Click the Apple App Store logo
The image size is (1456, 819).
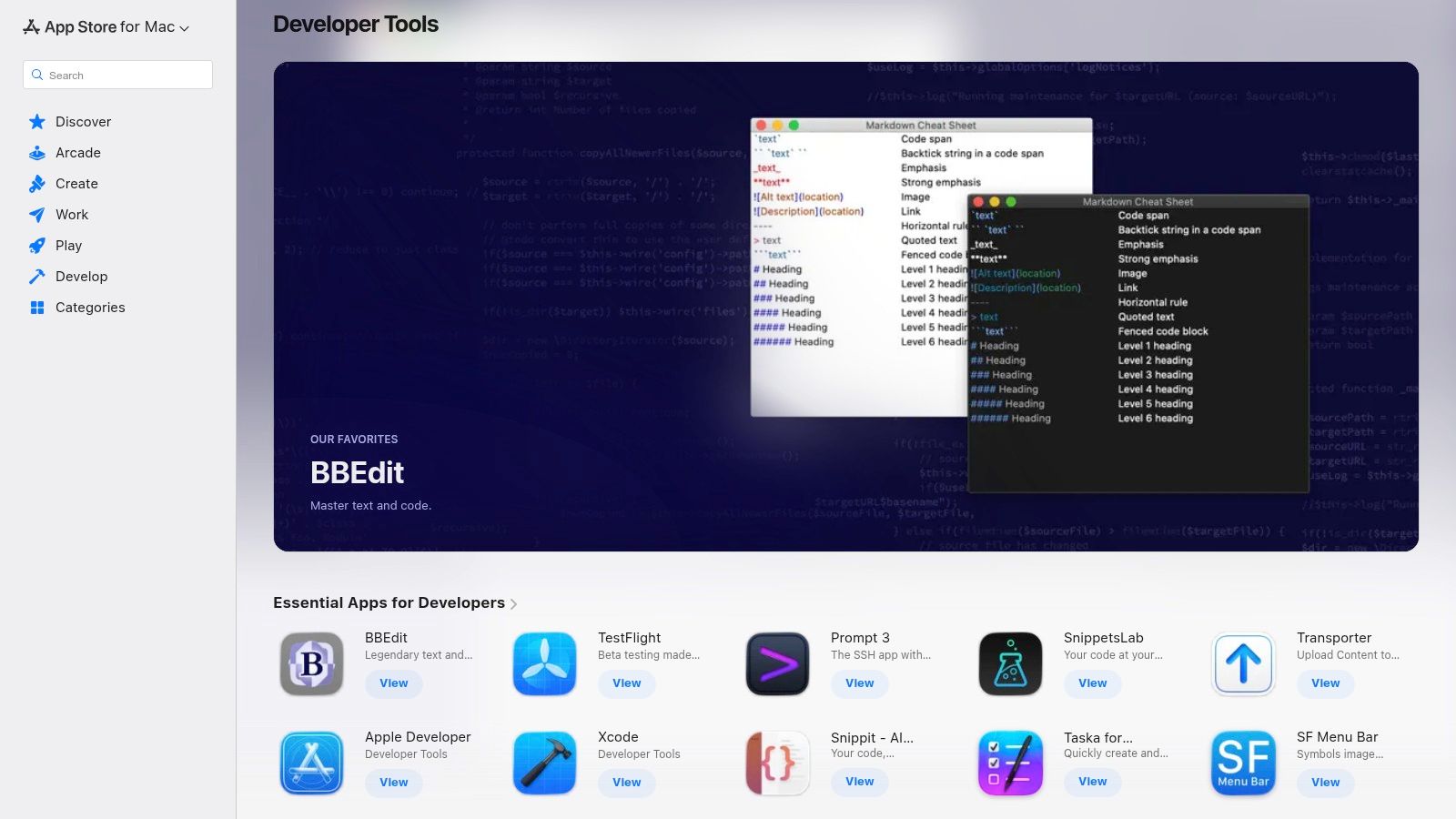(31, 26)
